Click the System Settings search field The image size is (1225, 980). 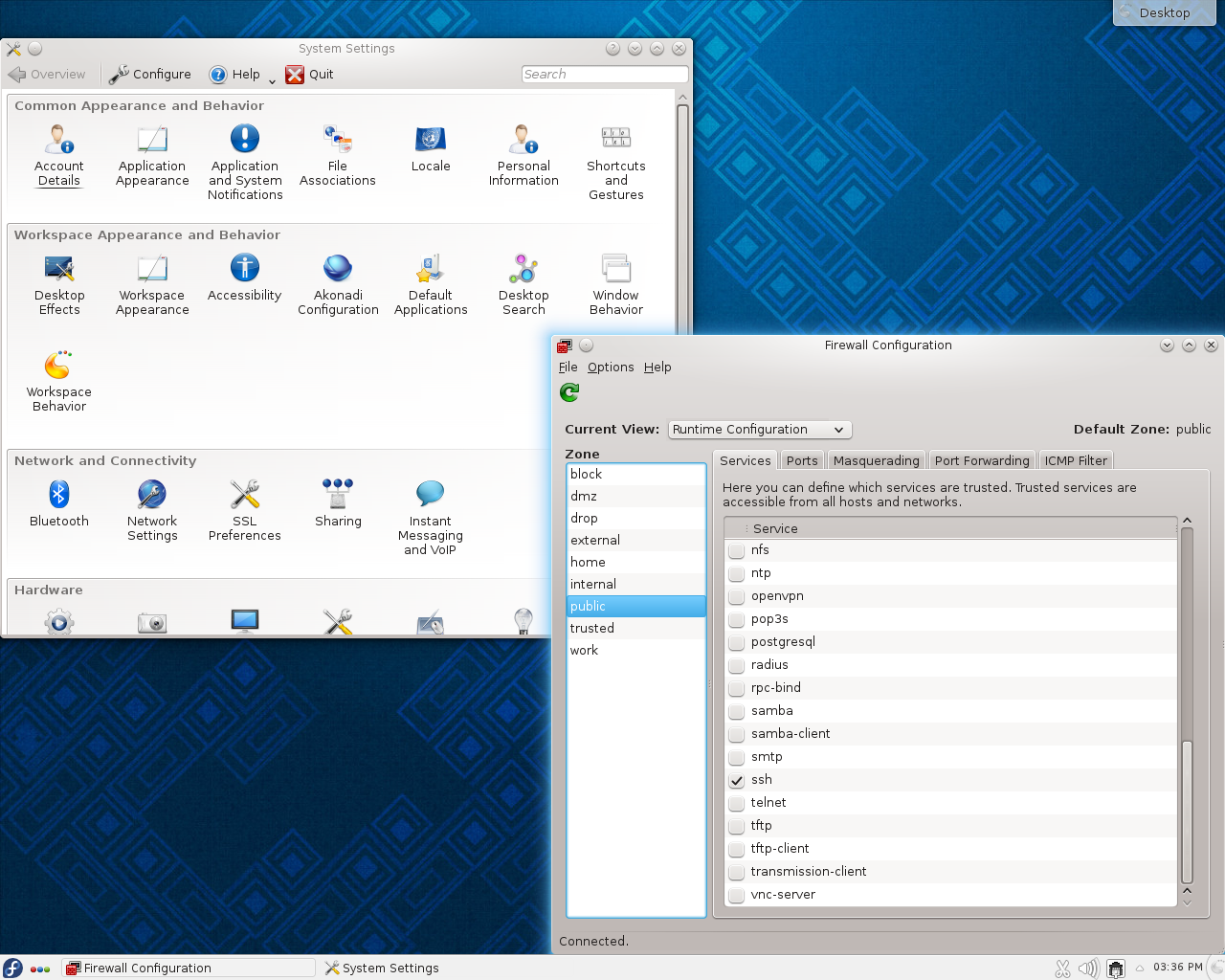coord(605,75)
